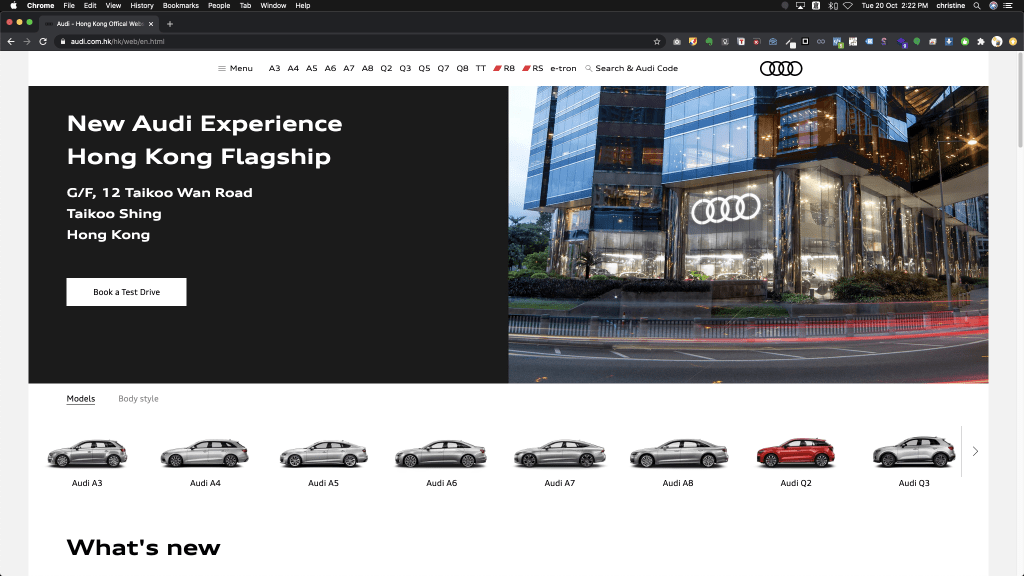Click the Siri icon in menu bar

[993, 5]
